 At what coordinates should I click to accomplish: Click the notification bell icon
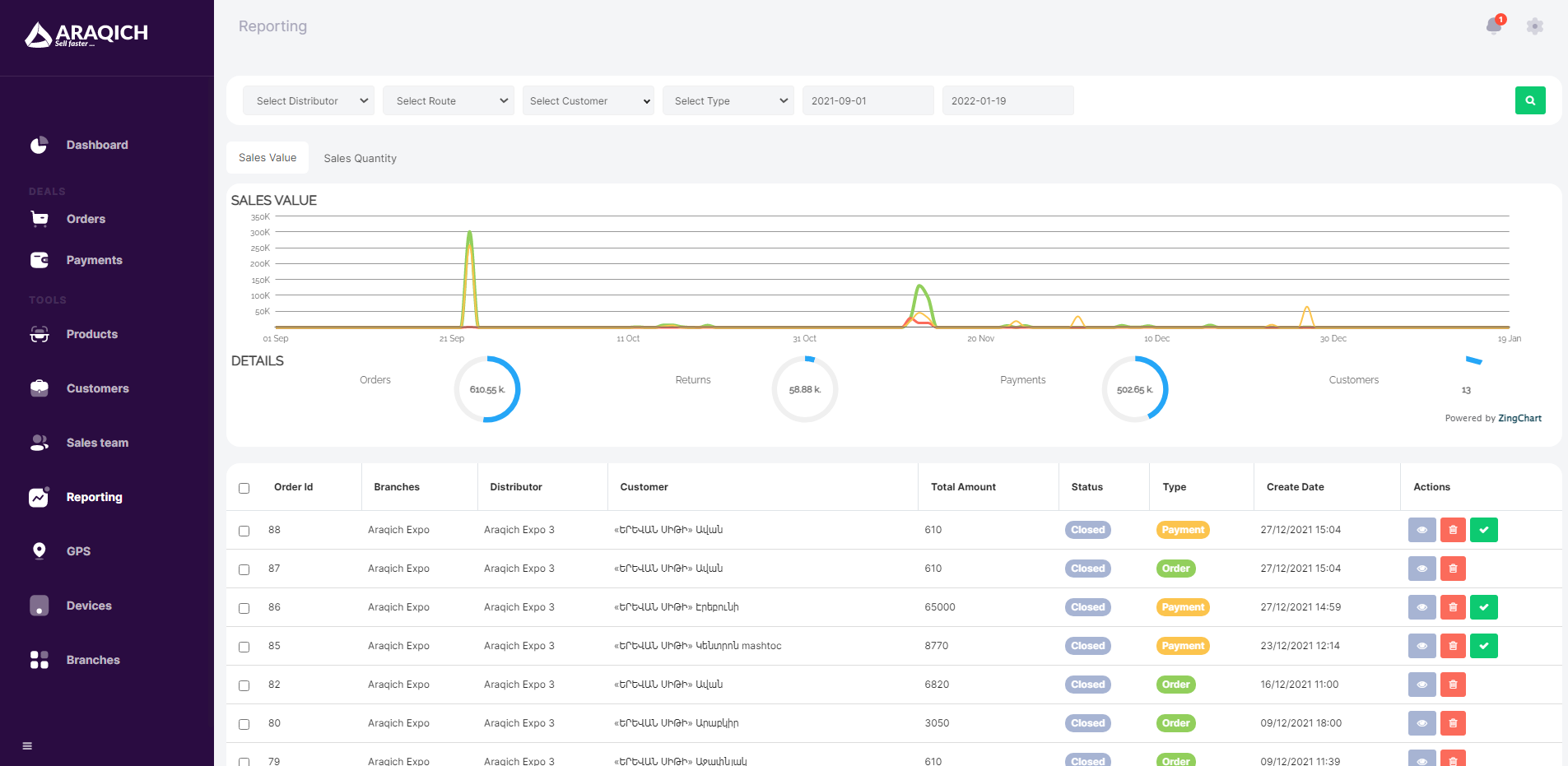coord(1493,26)
